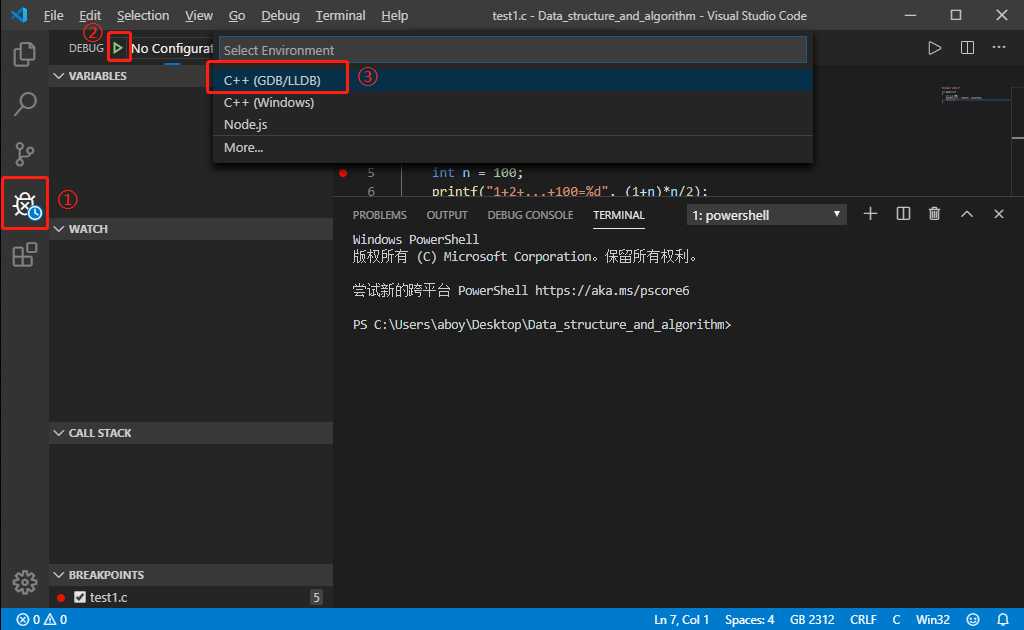Open the Help menu
The height and width of the screenshot is (630, 1024).
394,15
